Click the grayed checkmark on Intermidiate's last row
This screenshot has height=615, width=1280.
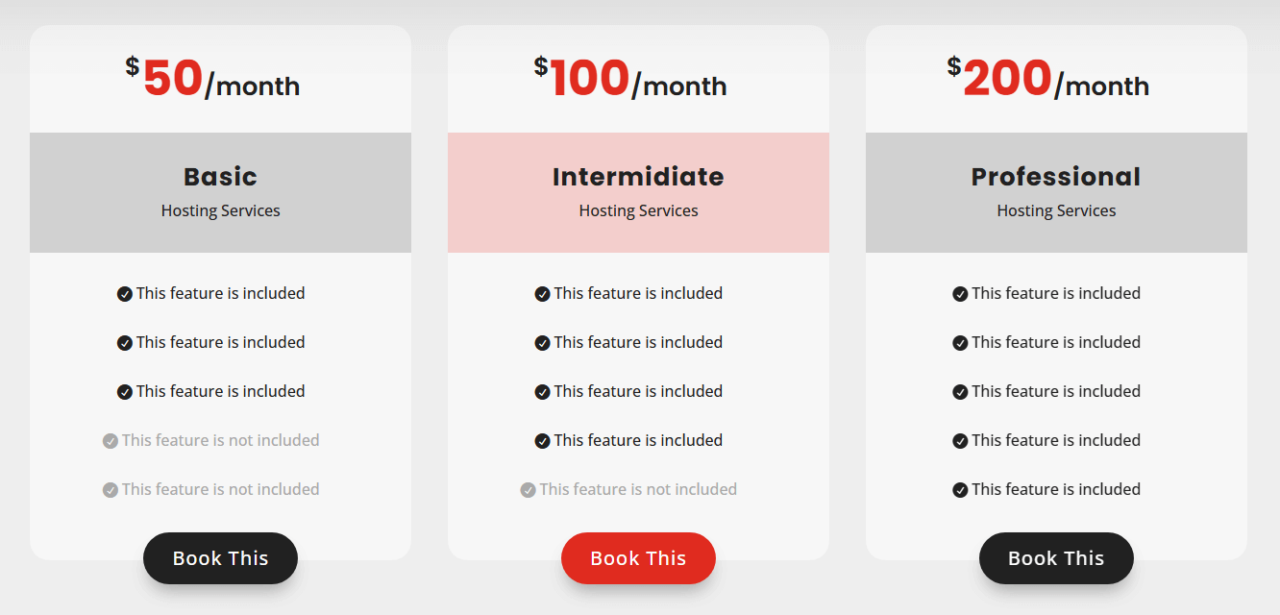point(527,489)
